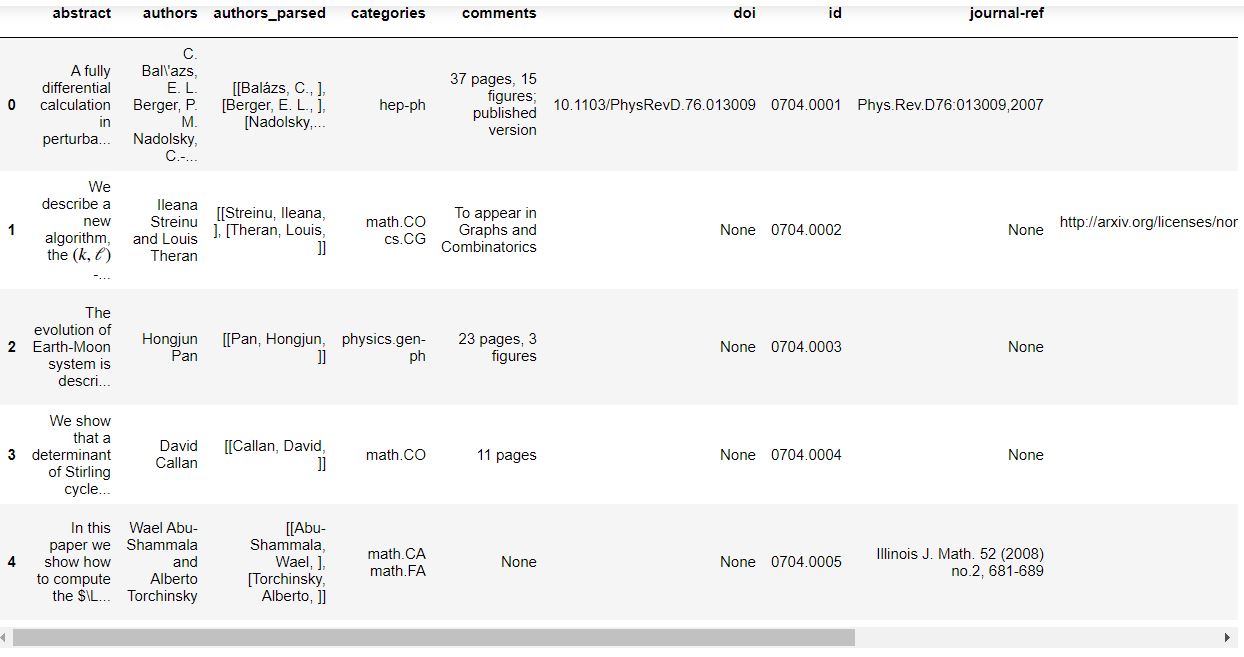Select row index 2
The image size is (1244, 657).
coord(11,347)
